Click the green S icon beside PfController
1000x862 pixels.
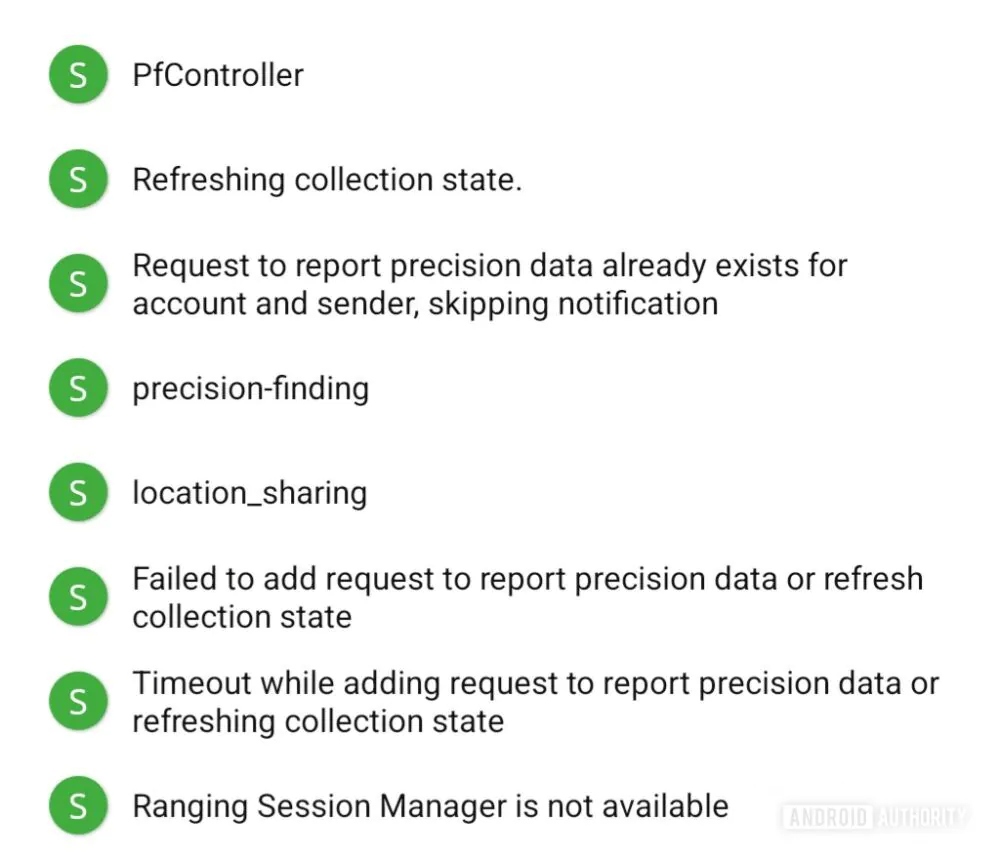coord(78,75)
